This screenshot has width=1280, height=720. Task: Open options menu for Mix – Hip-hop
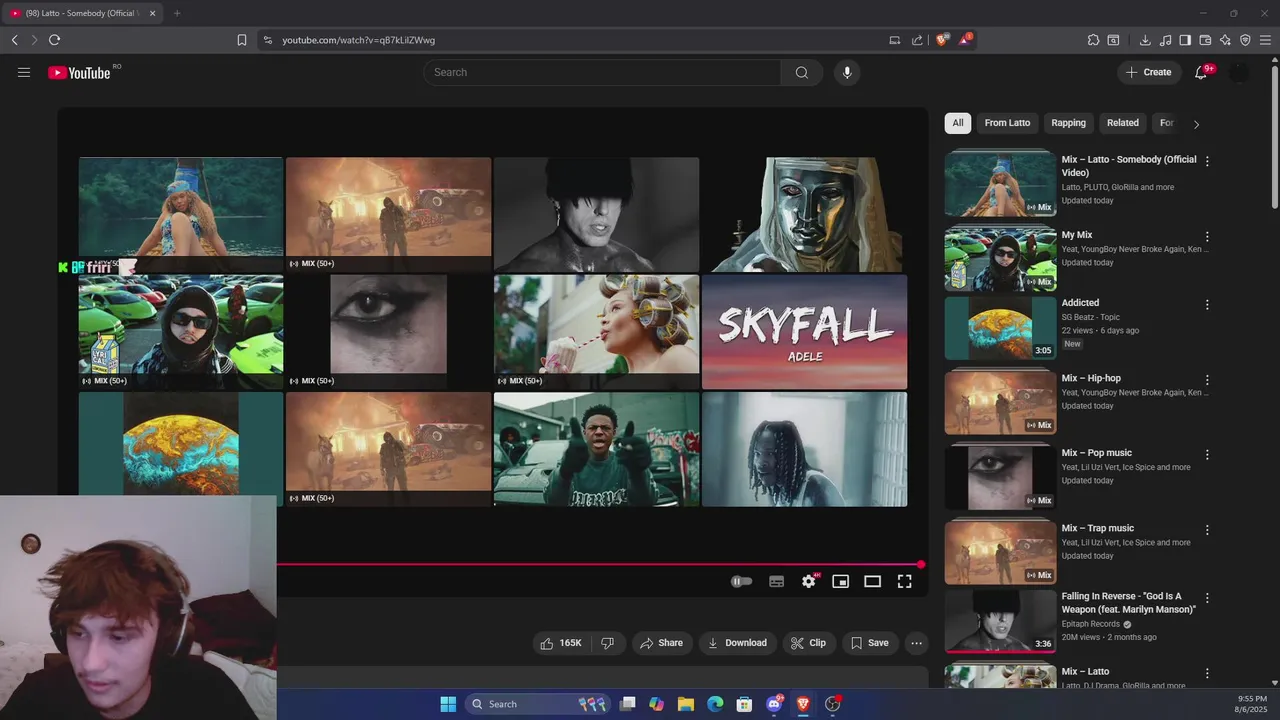click(1207, 380)
